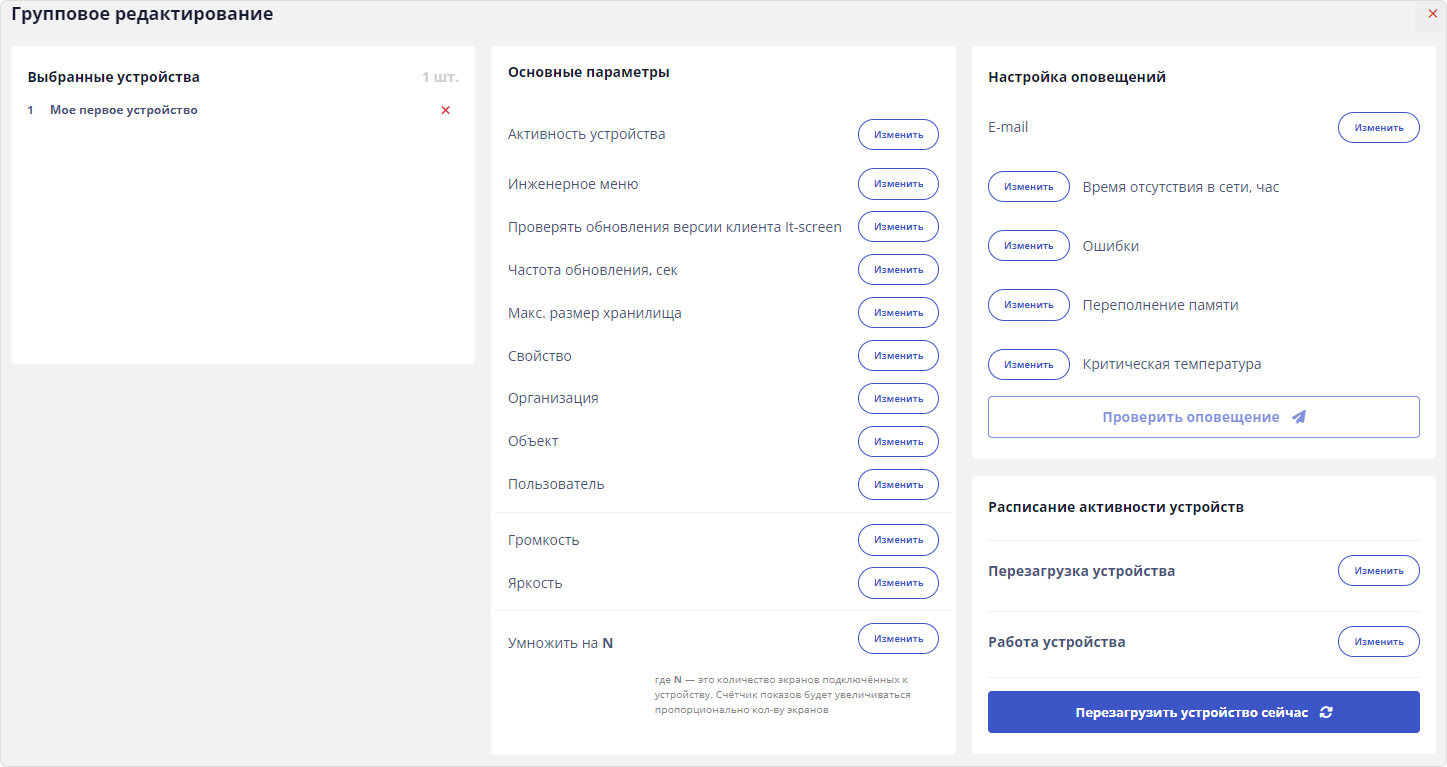
Task: Click Перезагрузить устройство сейчас button
Action: tap(1203, 712)
